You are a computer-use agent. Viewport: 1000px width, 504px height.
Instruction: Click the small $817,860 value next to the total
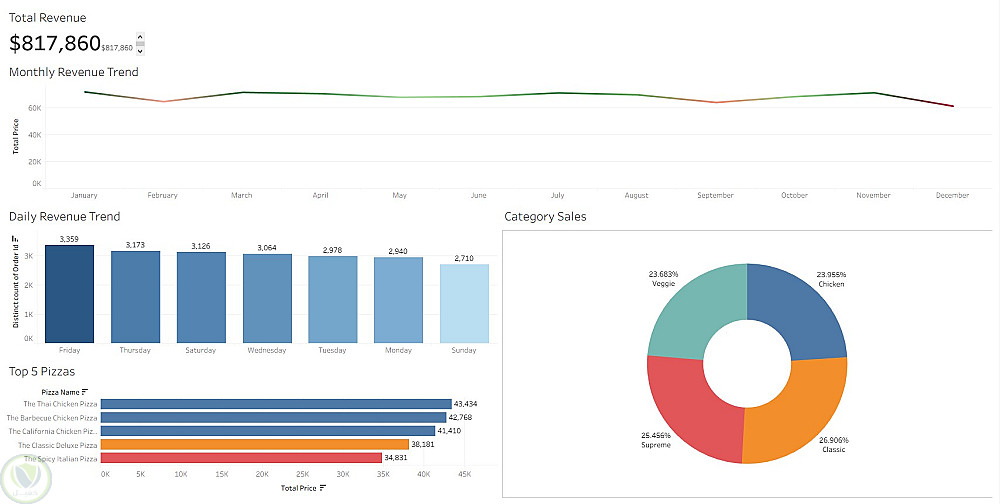click(117, 48)
